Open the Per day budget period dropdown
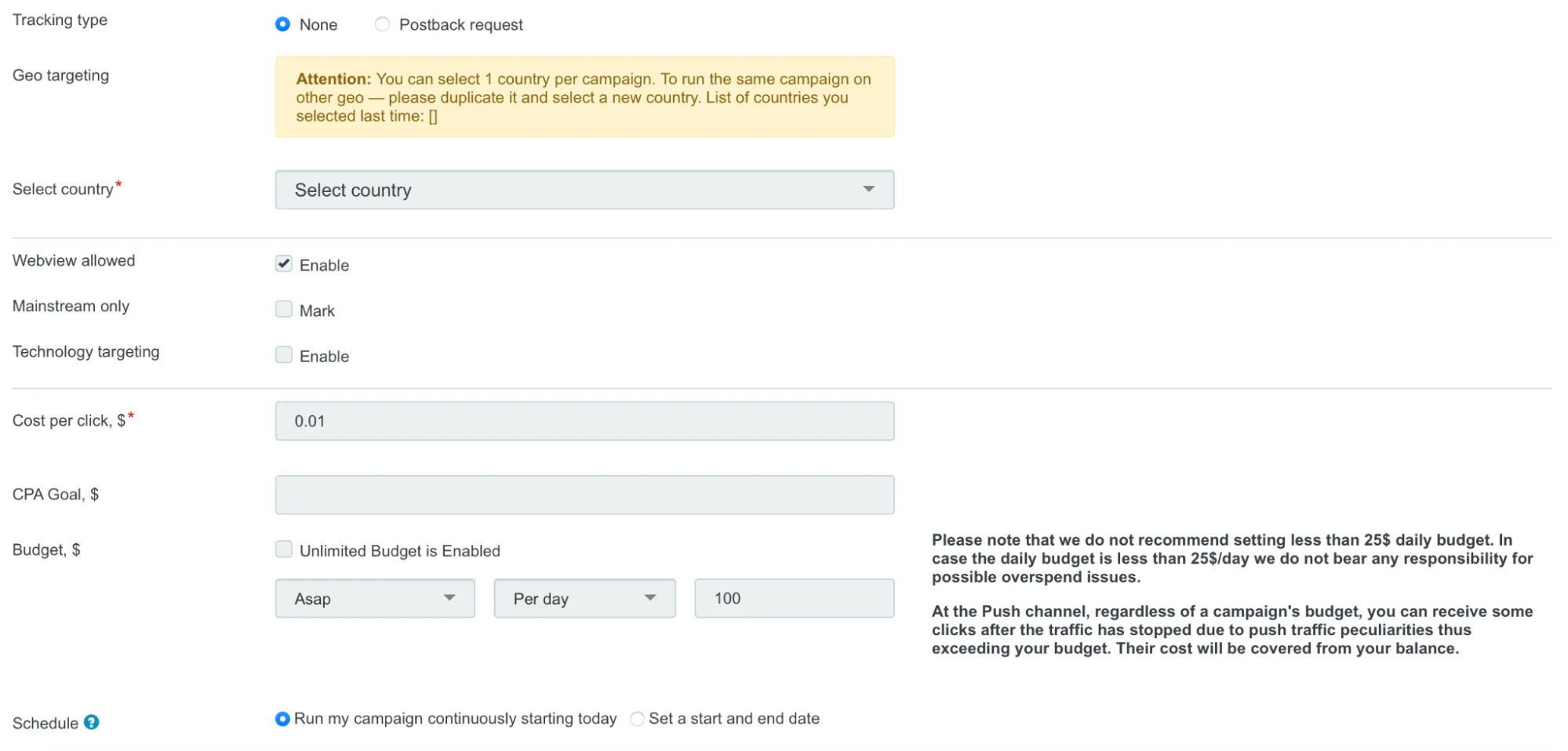 [x=584, y=598]
